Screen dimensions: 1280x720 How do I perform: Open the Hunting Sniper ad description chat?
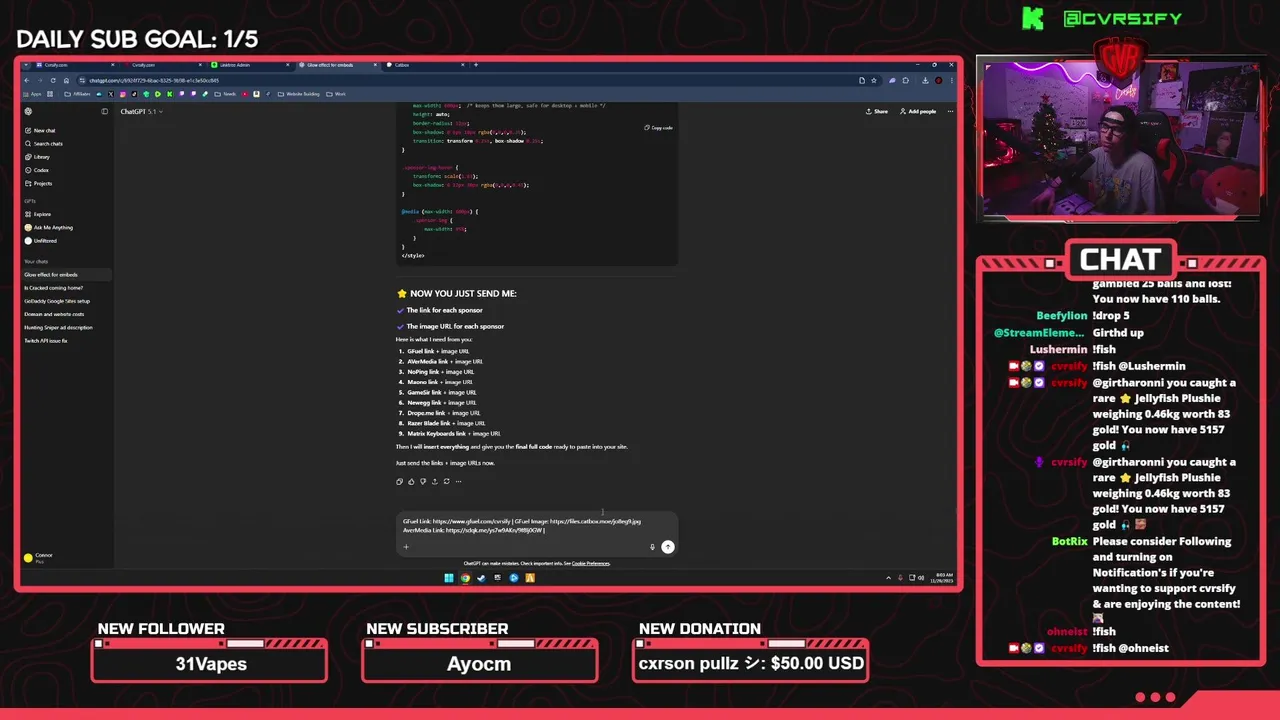[58, 327]
